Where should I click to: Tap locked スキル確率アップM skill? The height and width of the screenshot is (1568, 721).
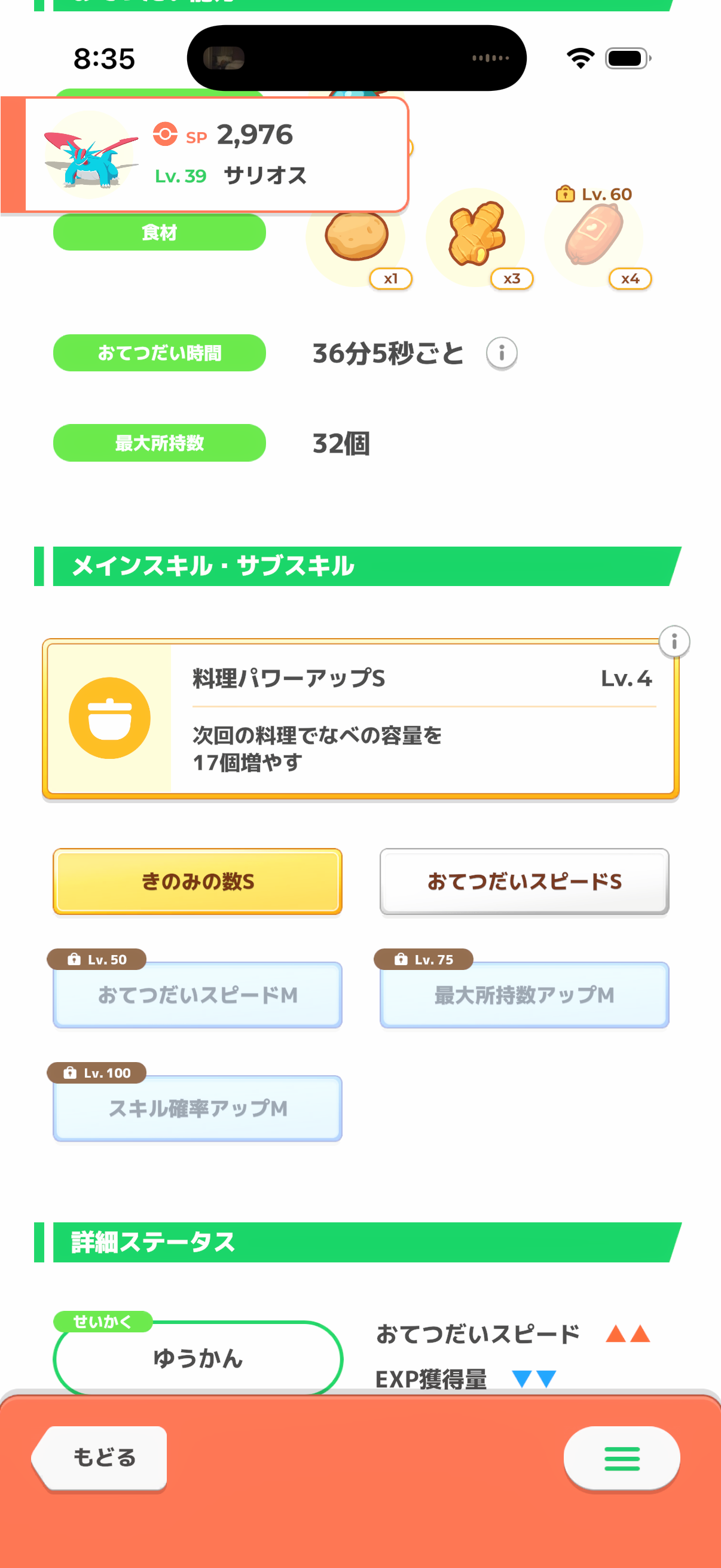coord(198,1108)
